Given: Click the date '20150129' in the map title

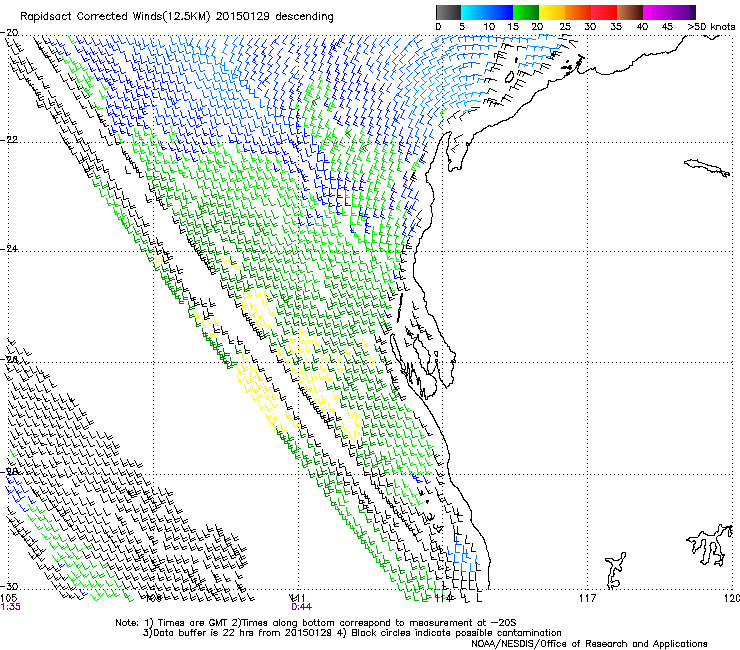Looking at the screenshot, I should pos(243,17).
